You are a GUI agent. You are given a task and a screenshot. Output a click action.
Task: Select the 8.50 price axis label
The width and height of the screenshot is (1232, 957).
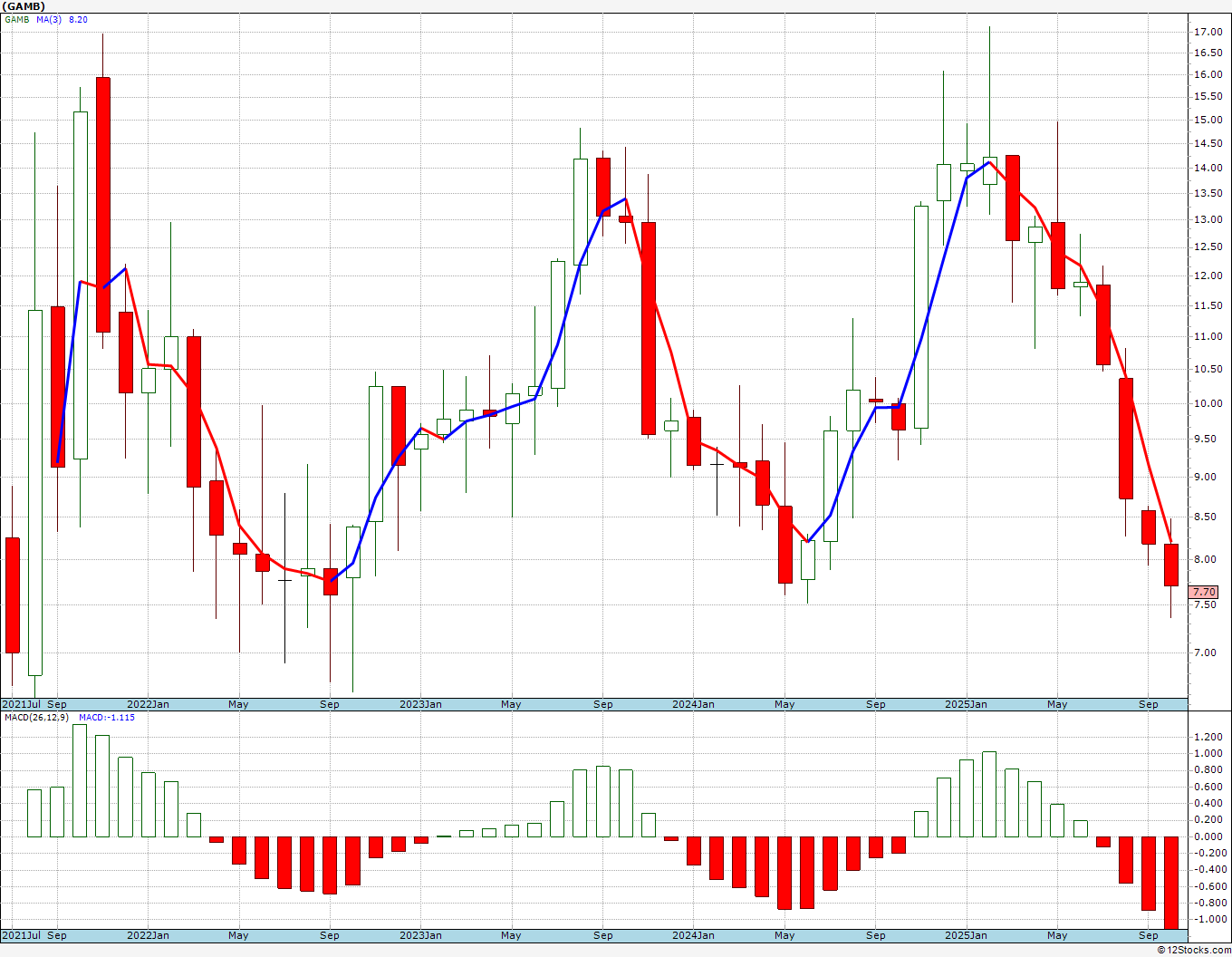pos(1204,517)
